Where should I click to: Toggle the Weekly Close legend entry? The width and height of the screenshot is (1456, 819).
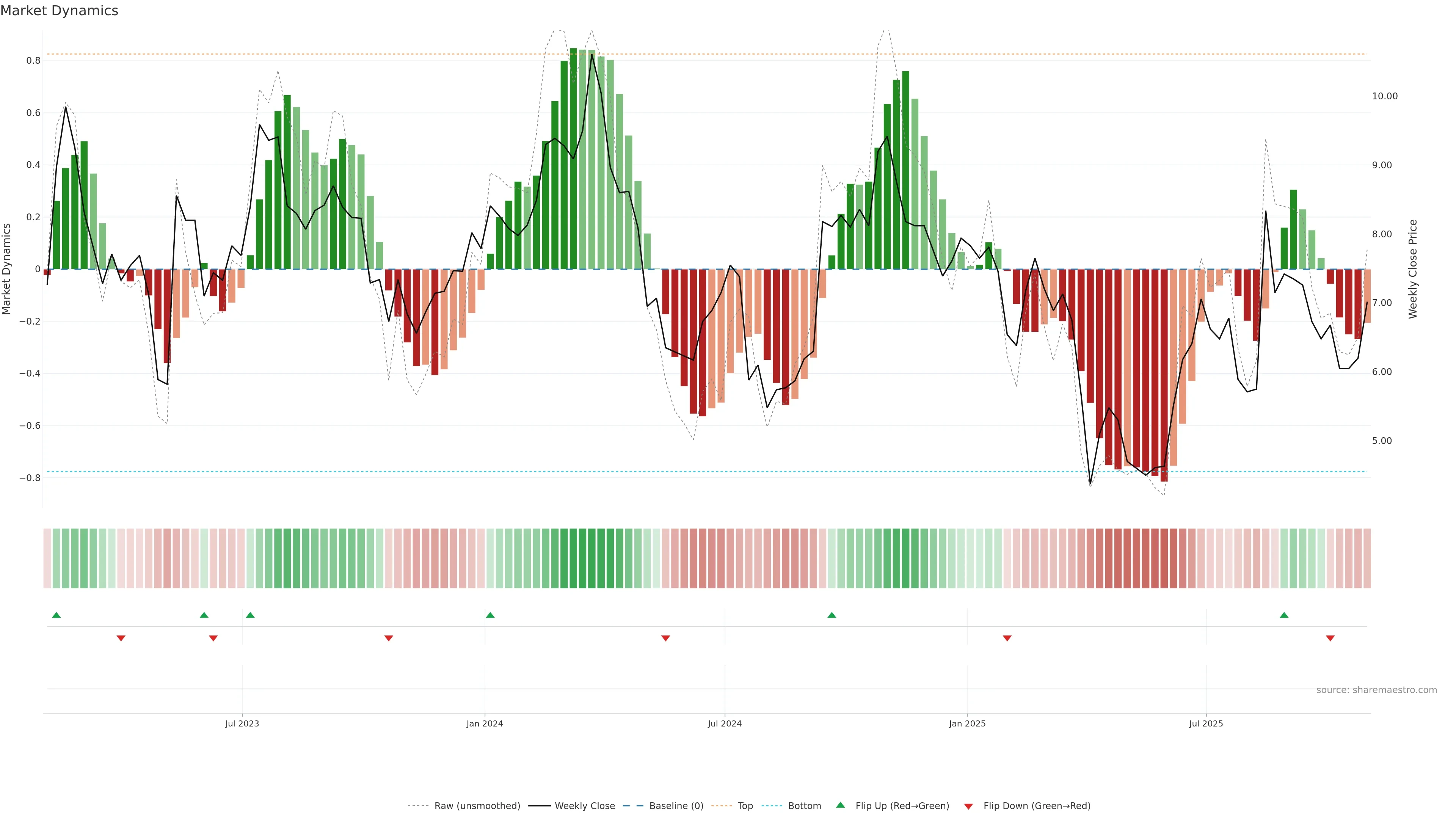click(x=584, y=806)
